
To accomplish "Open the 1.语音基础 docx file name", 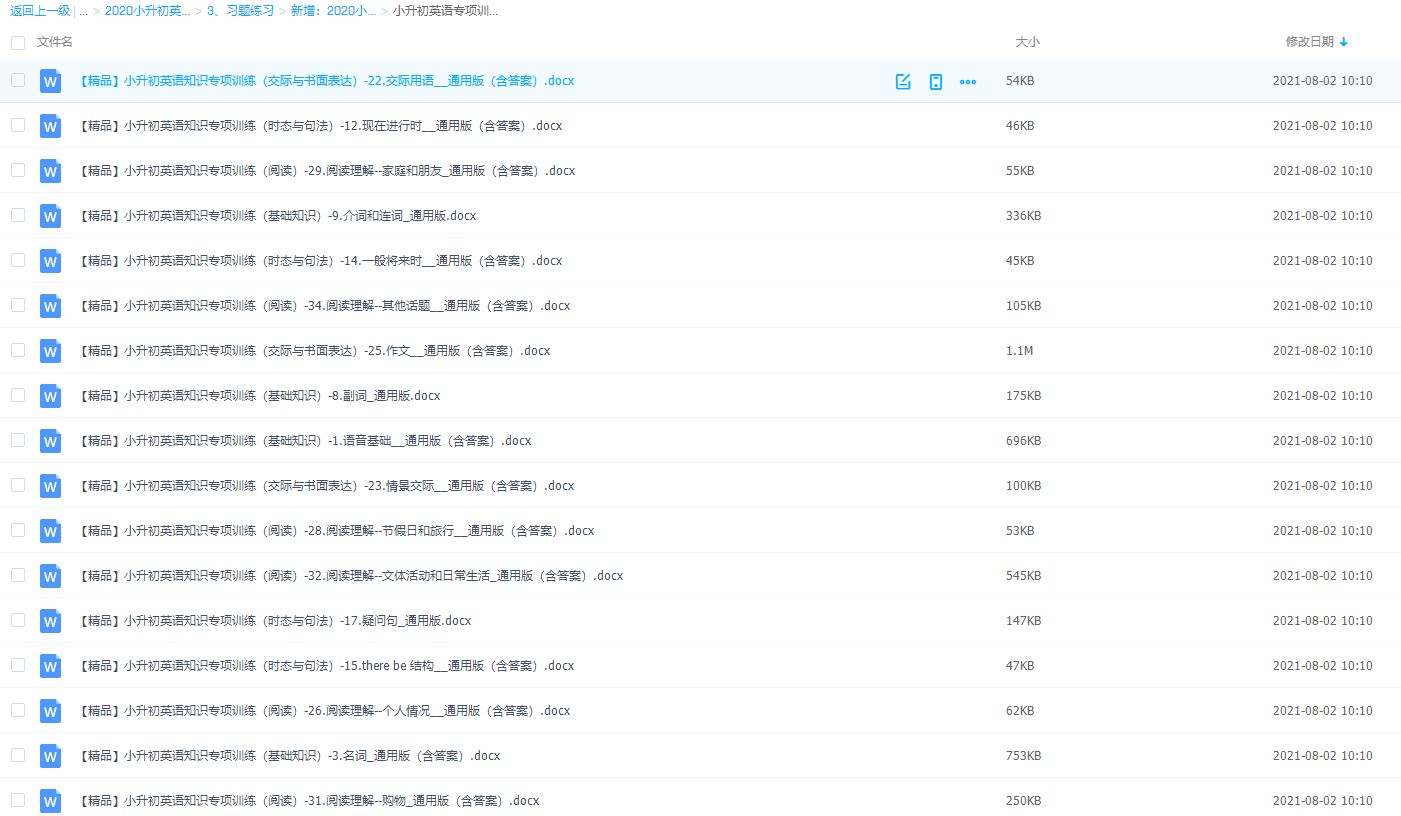I will coord(305,441).
